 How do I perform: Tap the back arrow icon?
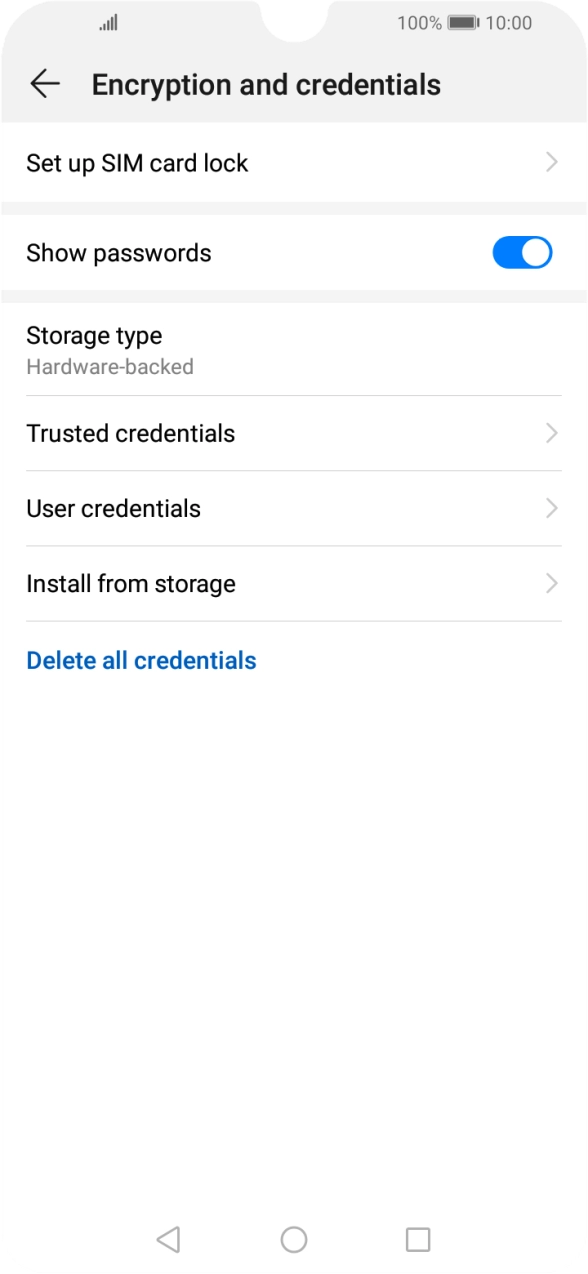click(44, 84)
